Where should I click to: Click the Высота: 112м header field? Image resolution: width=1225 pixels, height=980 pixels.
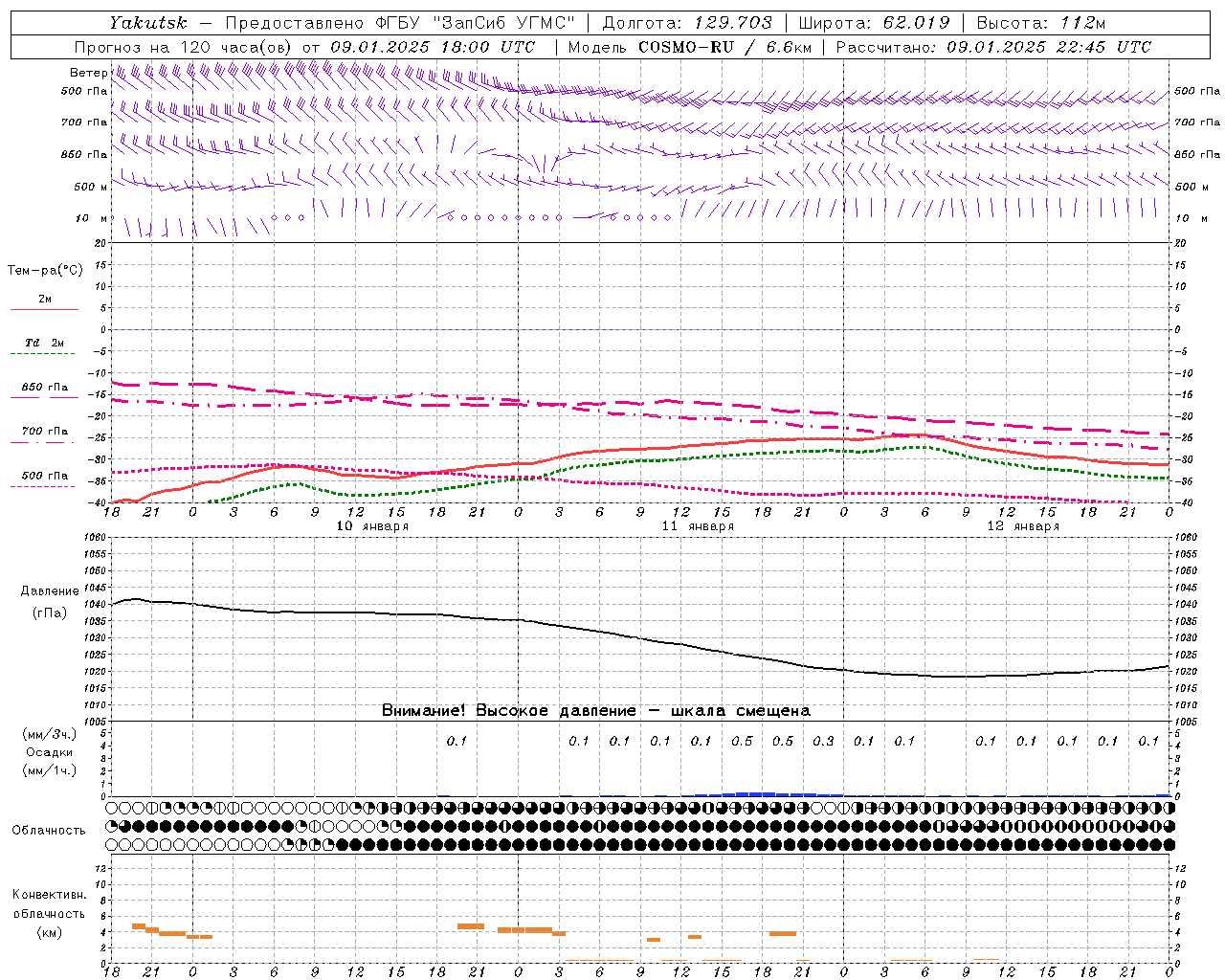point(1041,23)
